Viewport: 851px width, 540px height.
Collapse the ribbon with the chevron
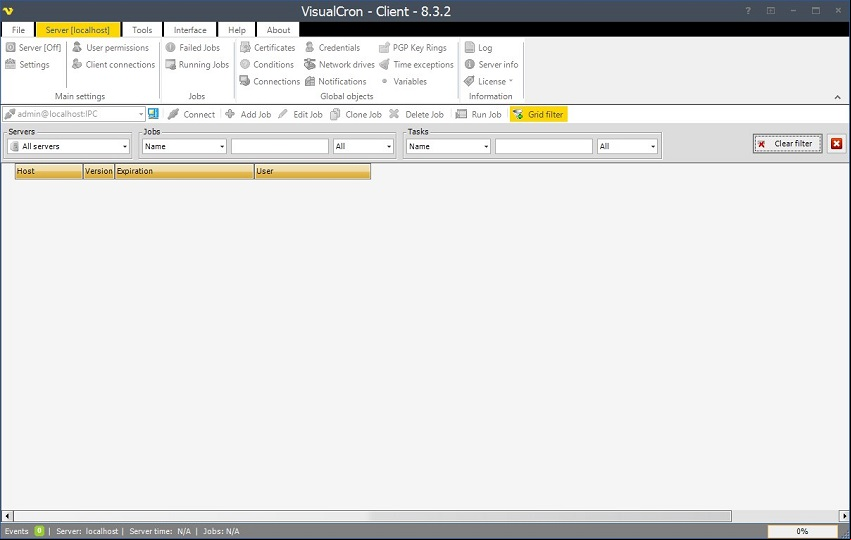click(837, 97)
